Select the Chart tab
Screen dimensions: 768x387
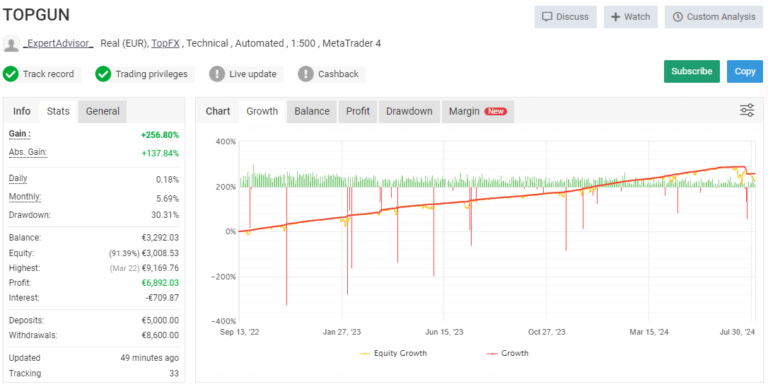coord(218,111)
